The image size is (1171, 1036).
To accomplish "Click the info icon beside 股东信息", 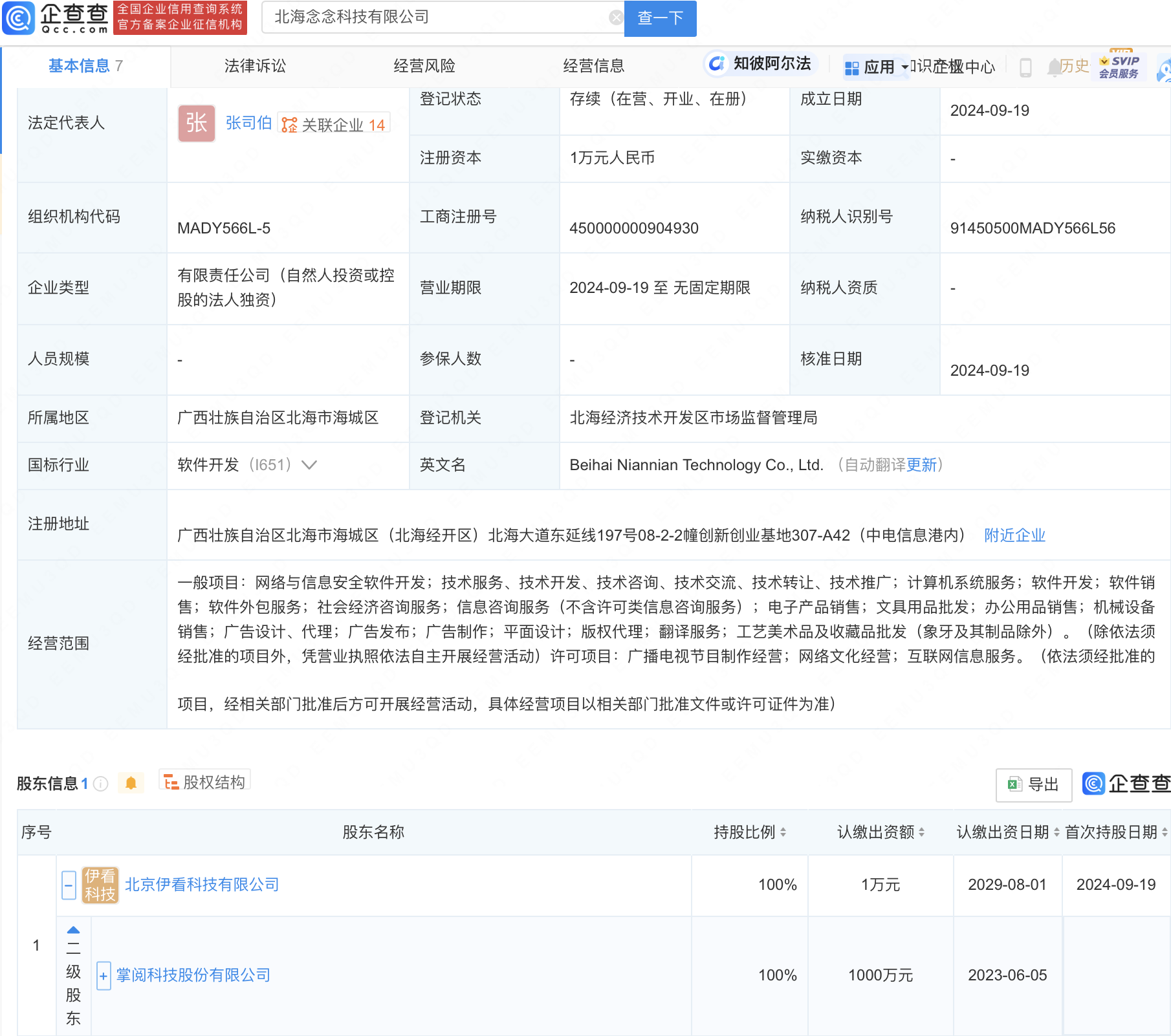I will tap(101, 784).
